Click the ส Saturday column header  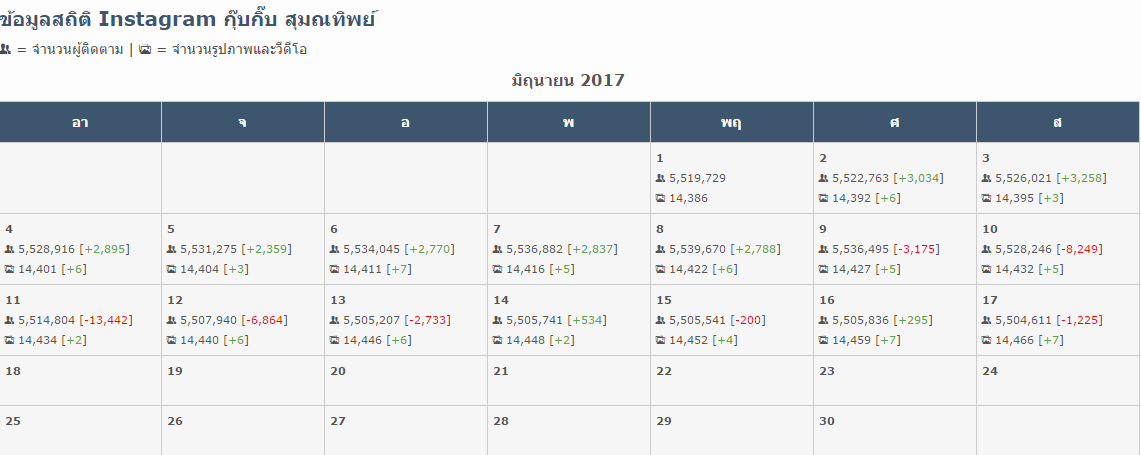click(x=1057, y=122)
